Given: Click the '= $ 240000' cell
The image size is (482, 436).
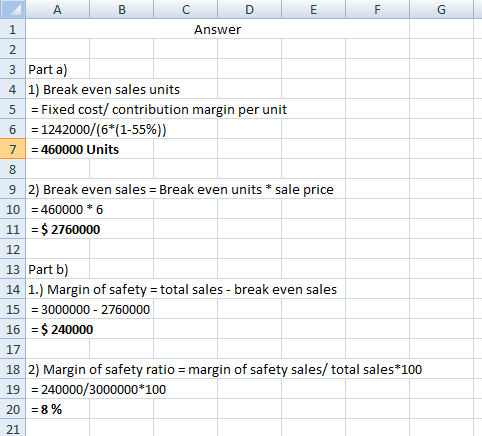Looking at the screenshot, I should click(x=62, y=329).
